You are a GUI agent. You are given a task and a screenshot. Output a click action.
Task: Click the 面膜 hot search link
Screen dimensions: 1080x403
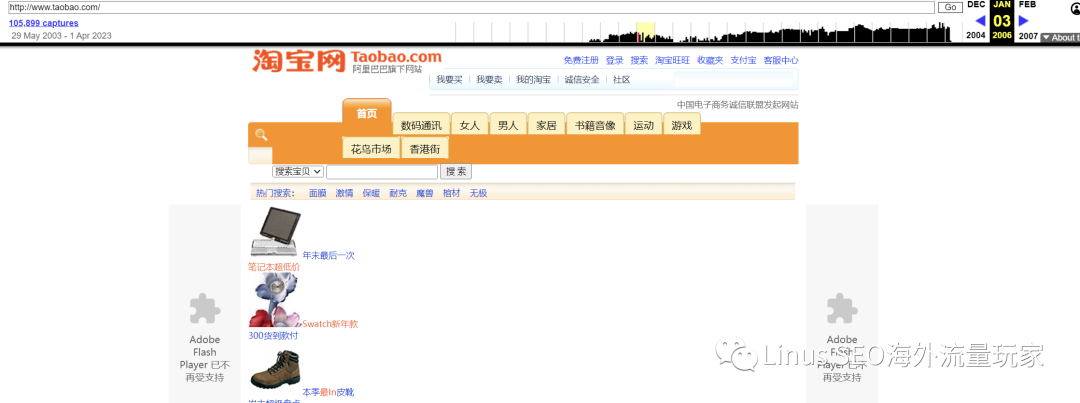click(318, 194)
